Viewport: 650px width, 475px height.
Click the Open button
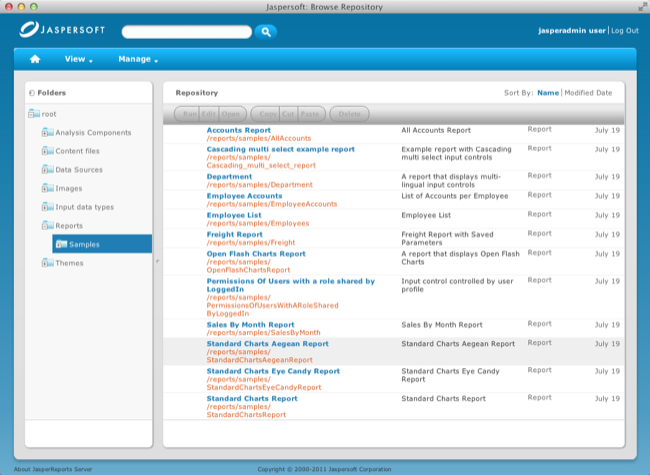[232, 114]
